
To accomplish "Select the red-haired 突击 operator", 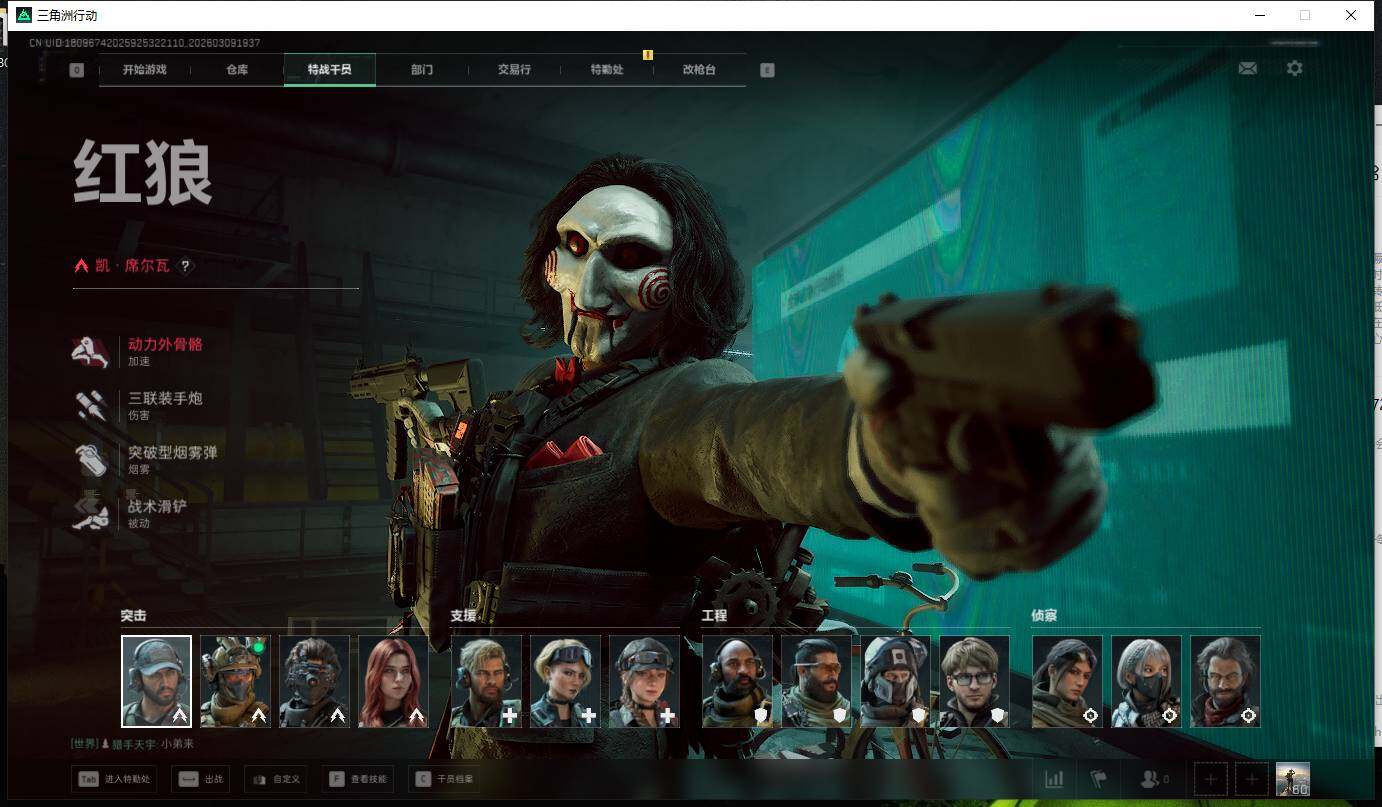I will (x=393, y=681).
